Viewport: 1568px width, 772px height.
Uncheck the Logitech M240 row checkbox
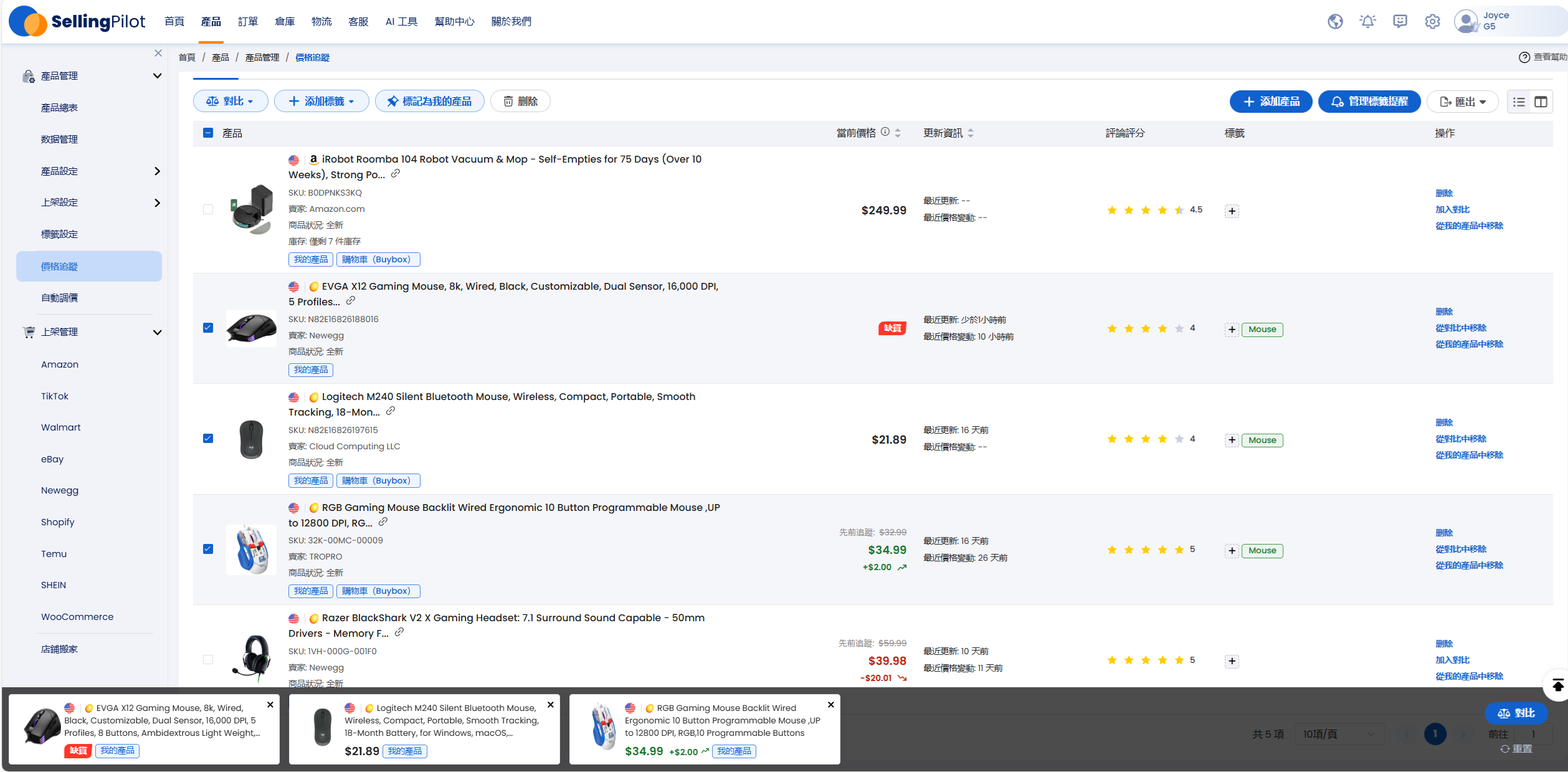coord(208,439)
